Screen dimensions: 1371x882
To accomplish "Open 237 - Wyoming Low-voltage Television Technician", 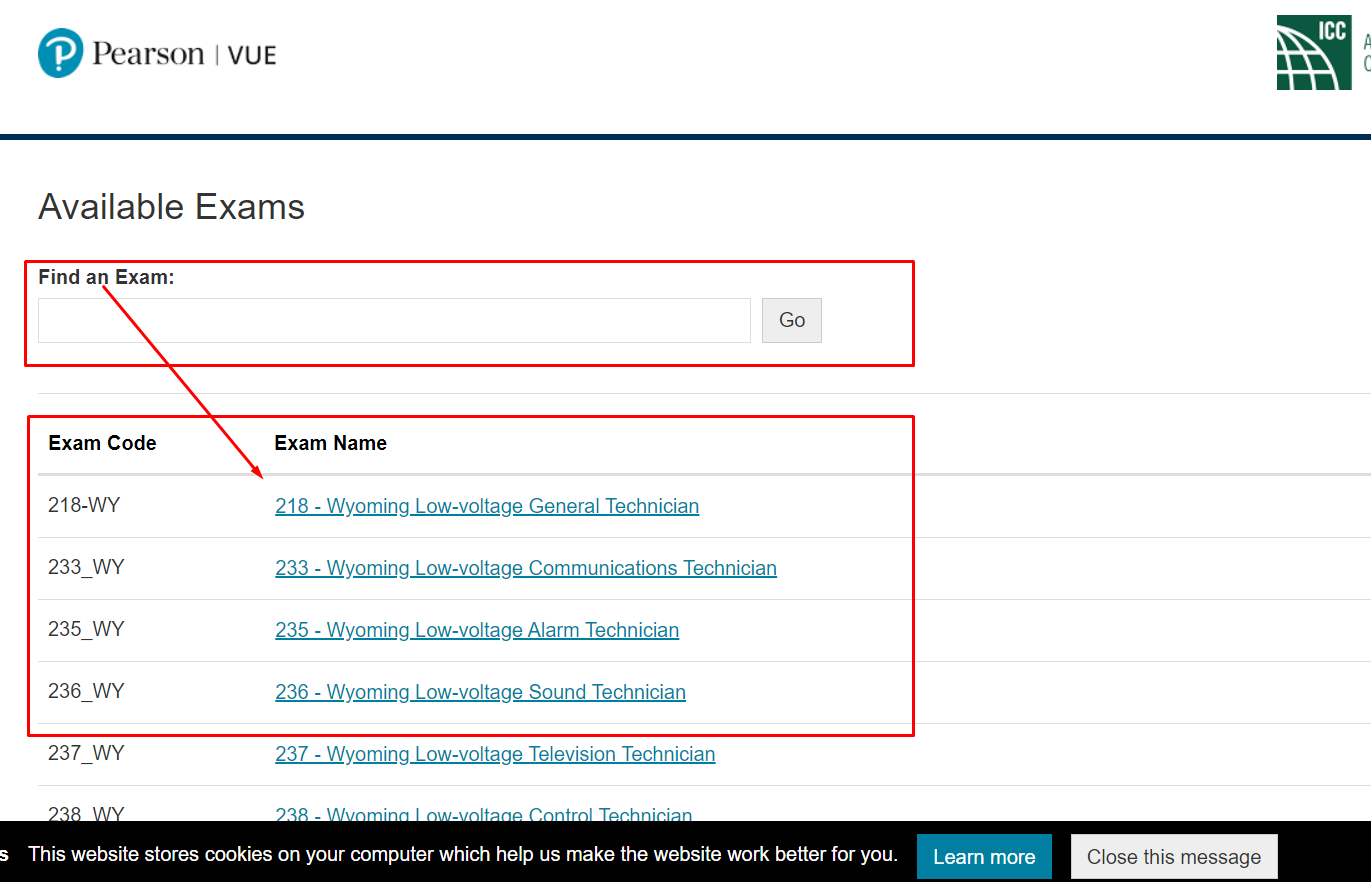I will (x=495, y=754).
